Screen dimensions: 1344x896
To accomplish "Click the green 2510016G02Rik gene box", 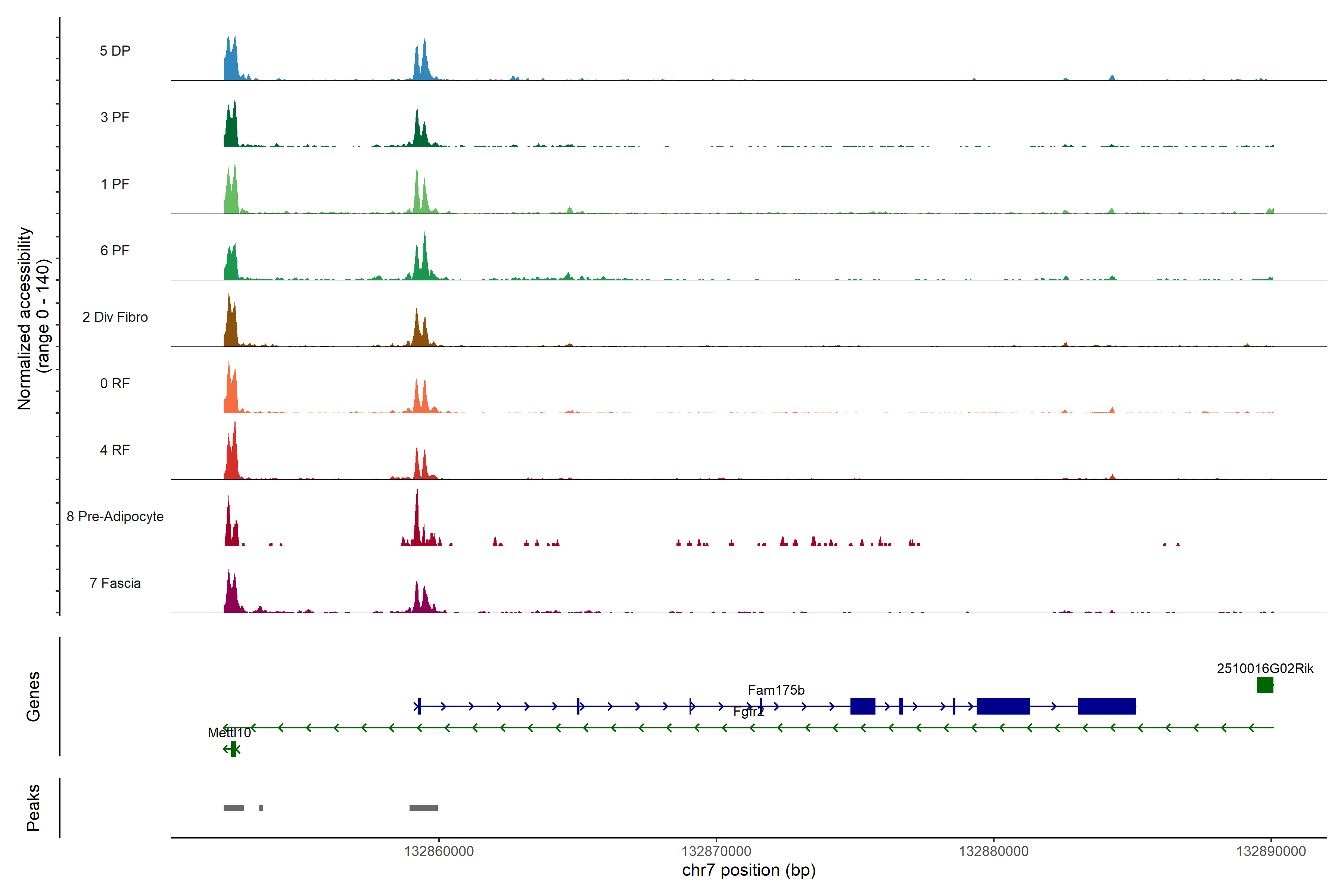I will [x=1264, y=685].
